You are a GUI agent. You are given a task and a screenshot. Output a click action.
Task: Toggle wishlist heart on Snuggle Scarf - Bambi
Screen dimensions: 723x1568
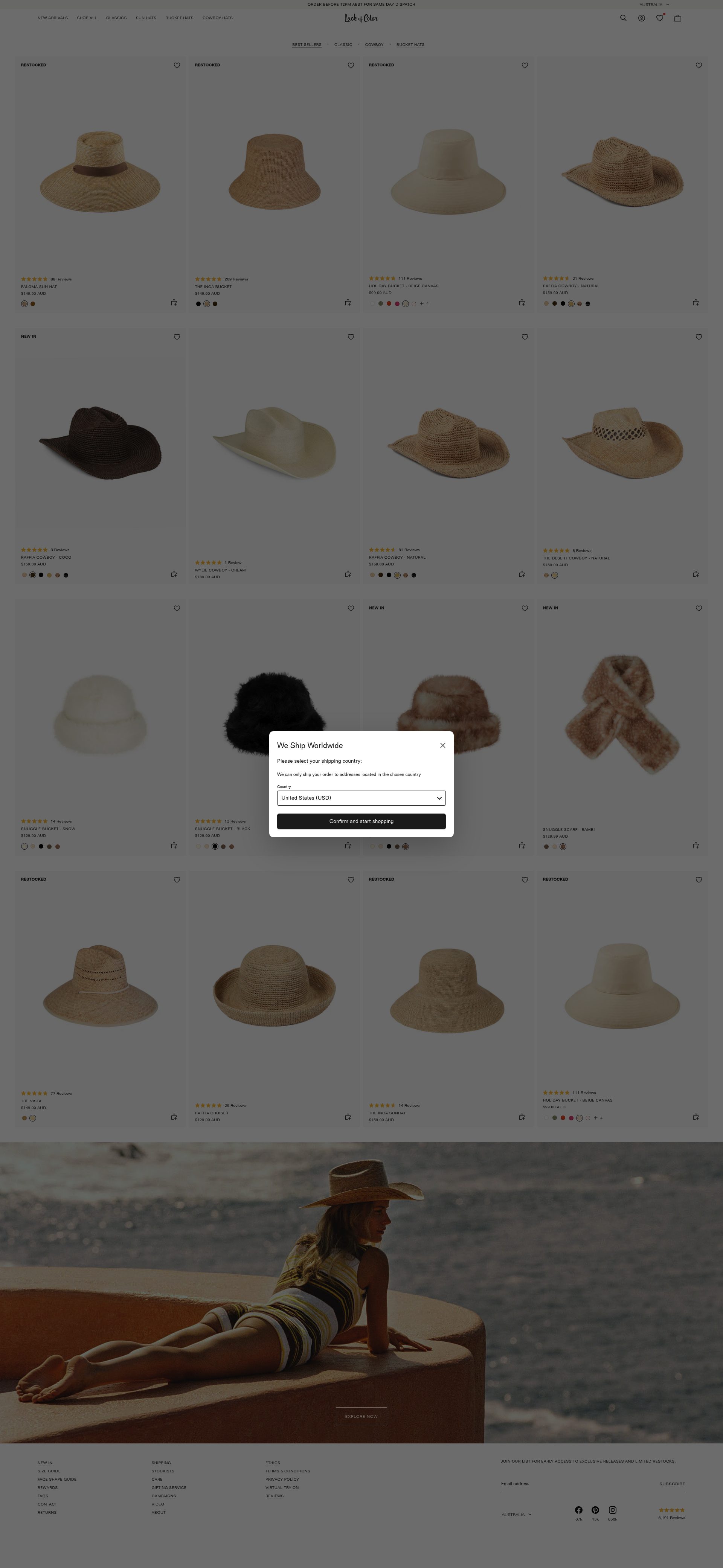(x=699, y=608)
